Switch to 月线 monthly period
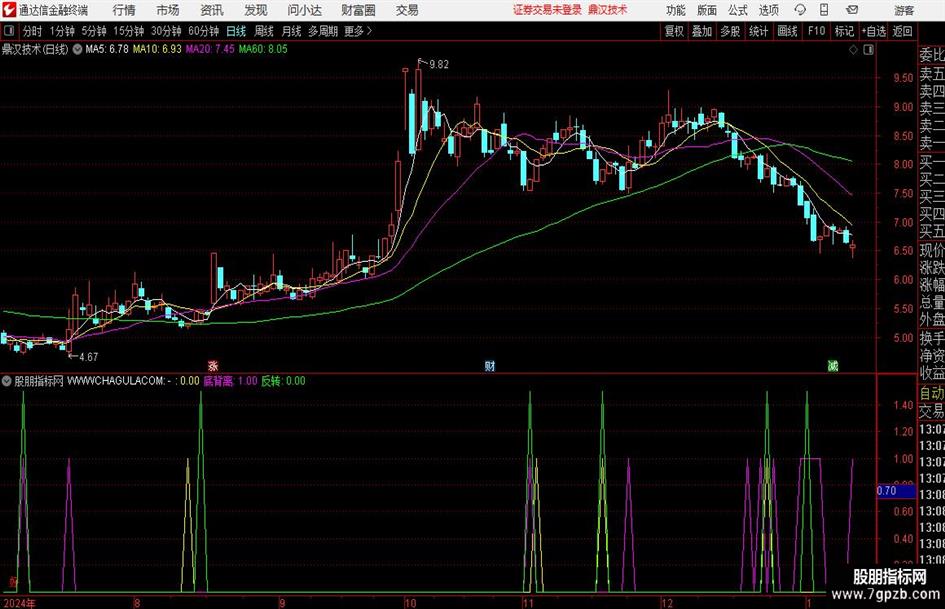The image size is (945, 609). pos(291,31)
